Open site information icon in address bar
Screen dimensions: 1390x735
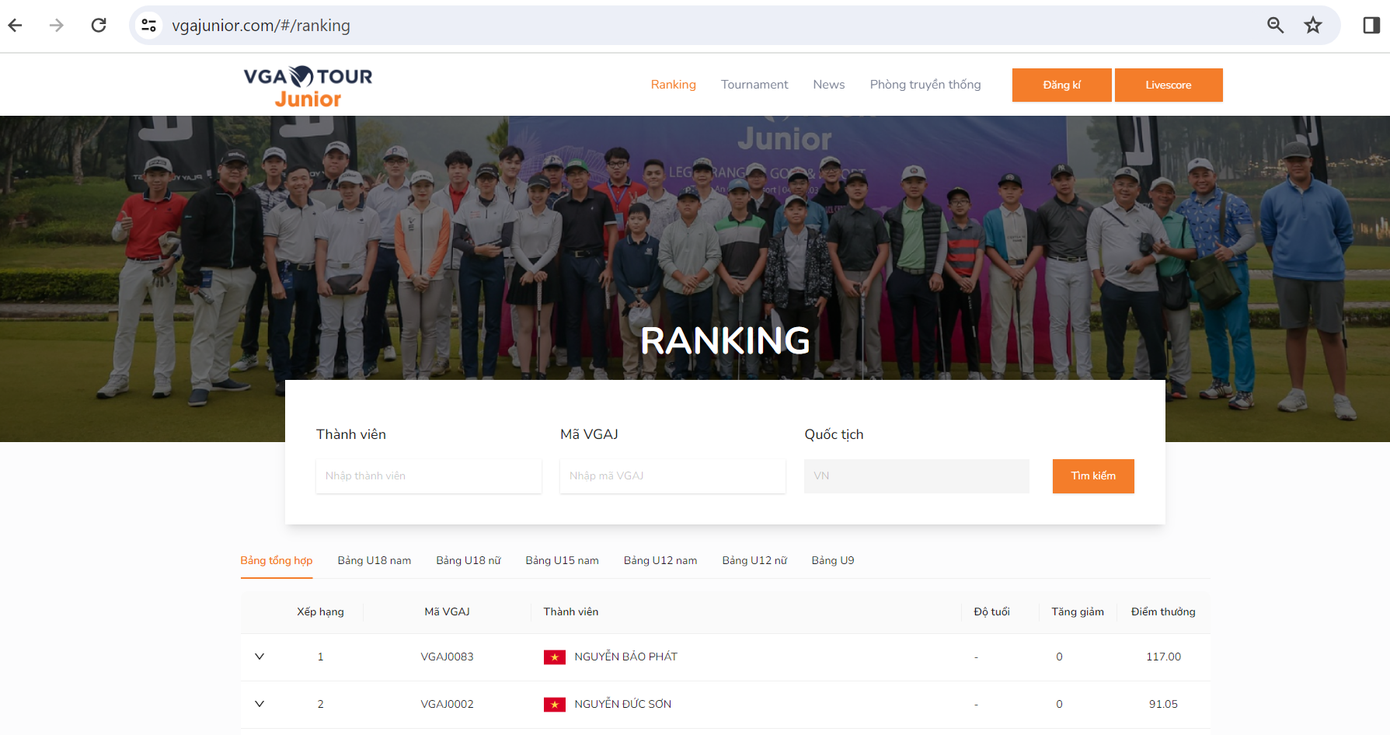click(x=149, y=25)
